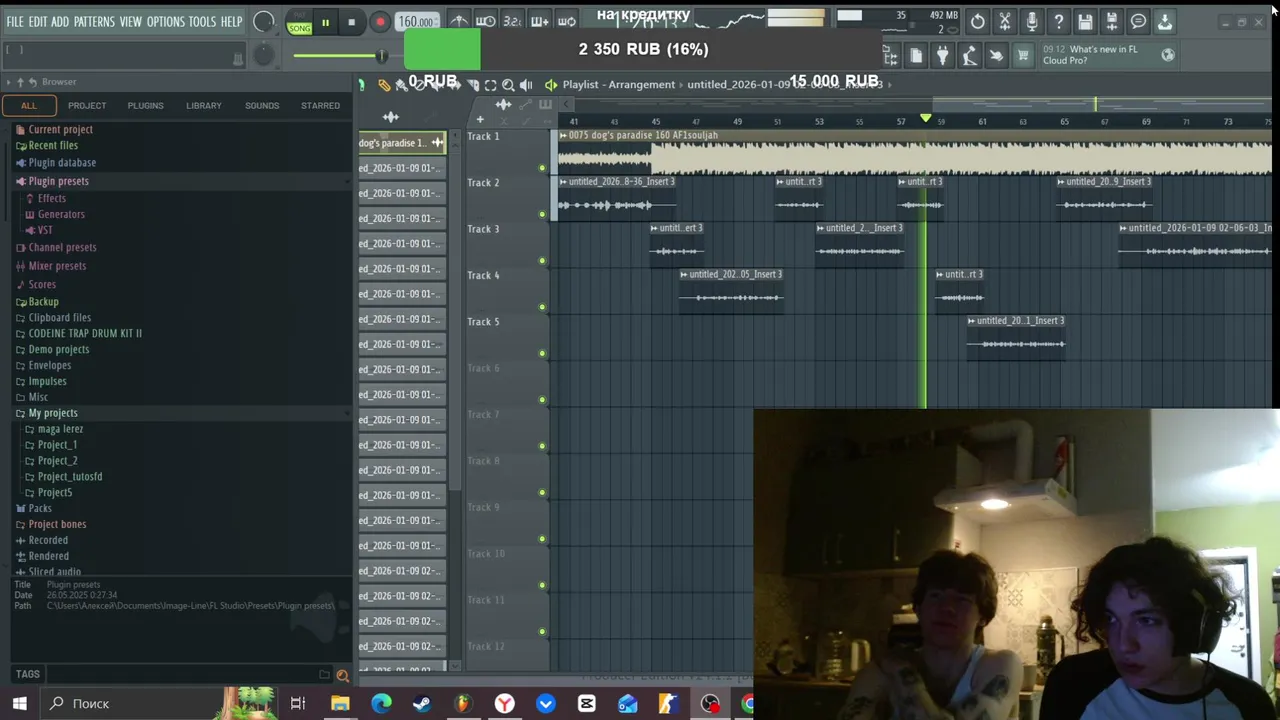The image size is (1280, 720).
Task: Arm the red Record button
Action: (380, 22)
